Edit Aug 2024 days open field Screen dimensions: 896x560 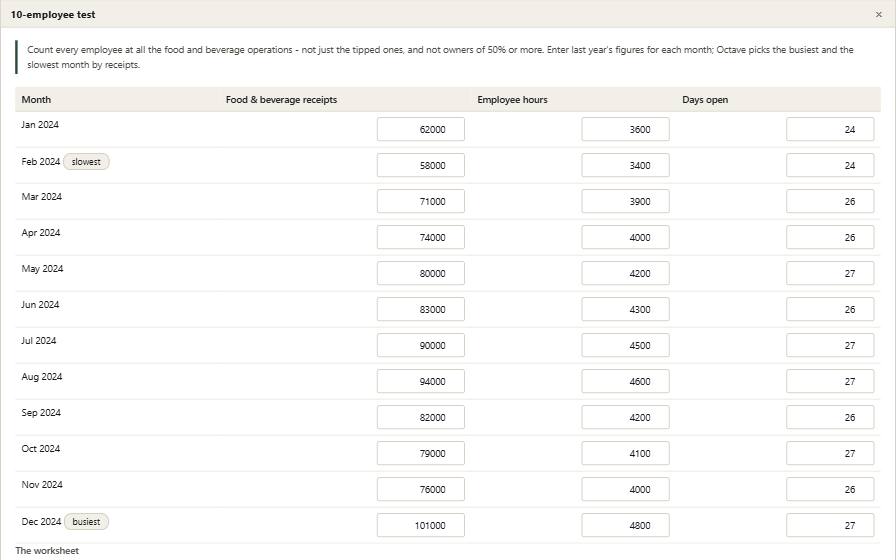(830, 381)
